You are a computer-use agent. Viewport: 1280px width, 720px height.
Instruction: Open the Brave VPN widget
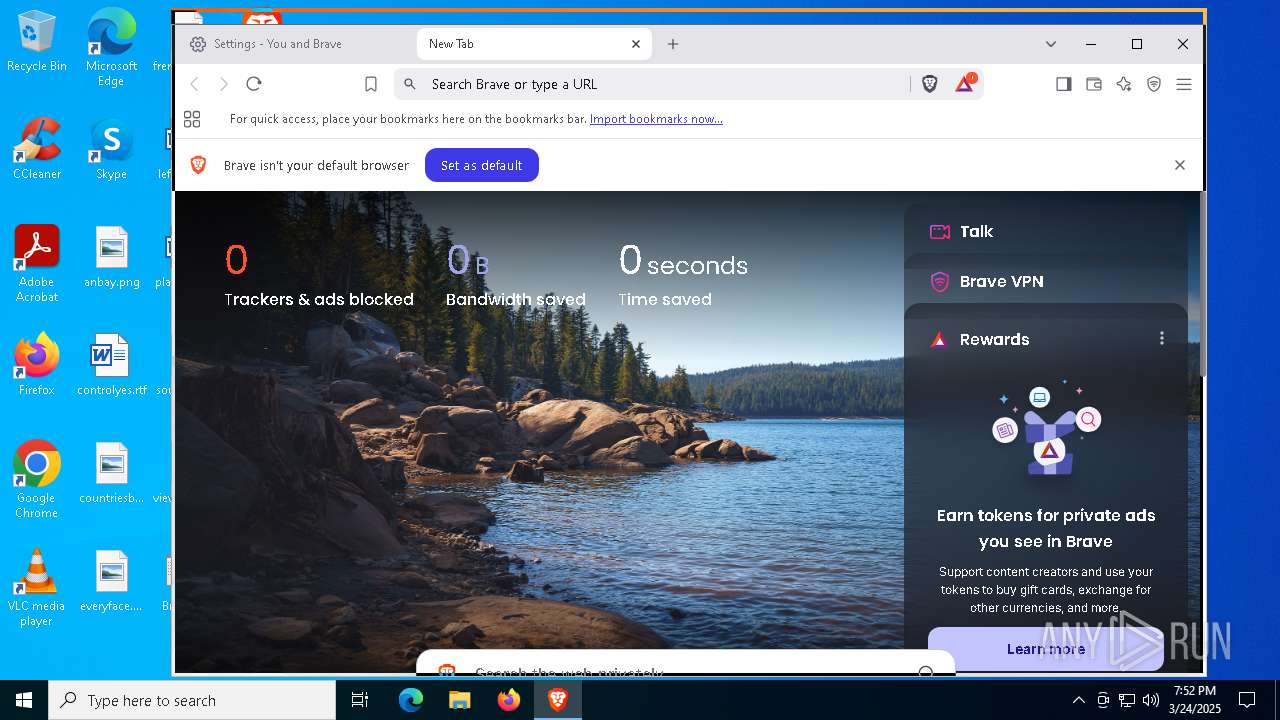click(1046, 281)
